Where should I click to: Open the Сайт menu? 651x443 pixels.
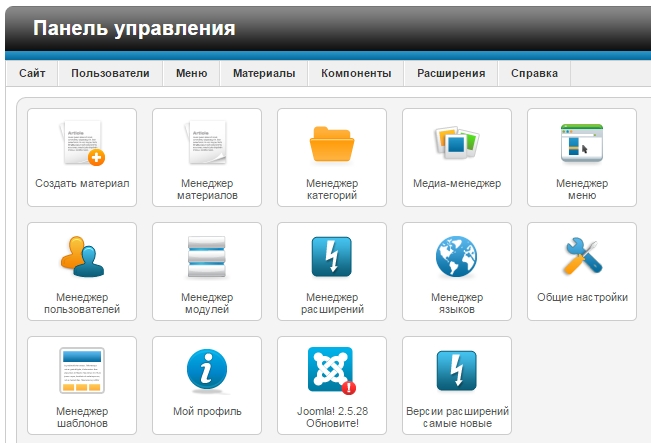[32, 73]
